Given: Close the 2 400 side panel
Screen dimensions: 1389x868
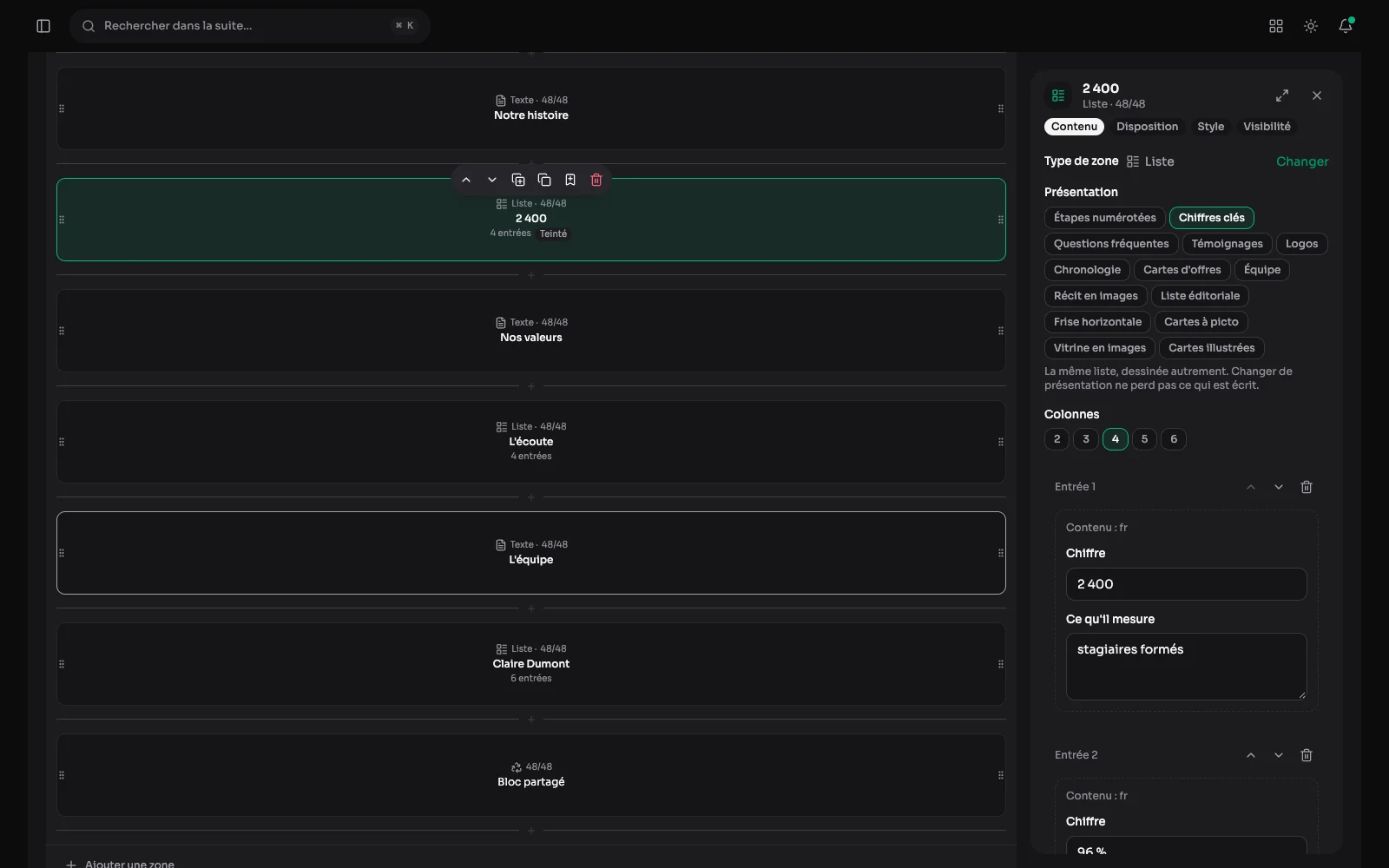Looking at the screenshot, I should tap(1317, 95).
